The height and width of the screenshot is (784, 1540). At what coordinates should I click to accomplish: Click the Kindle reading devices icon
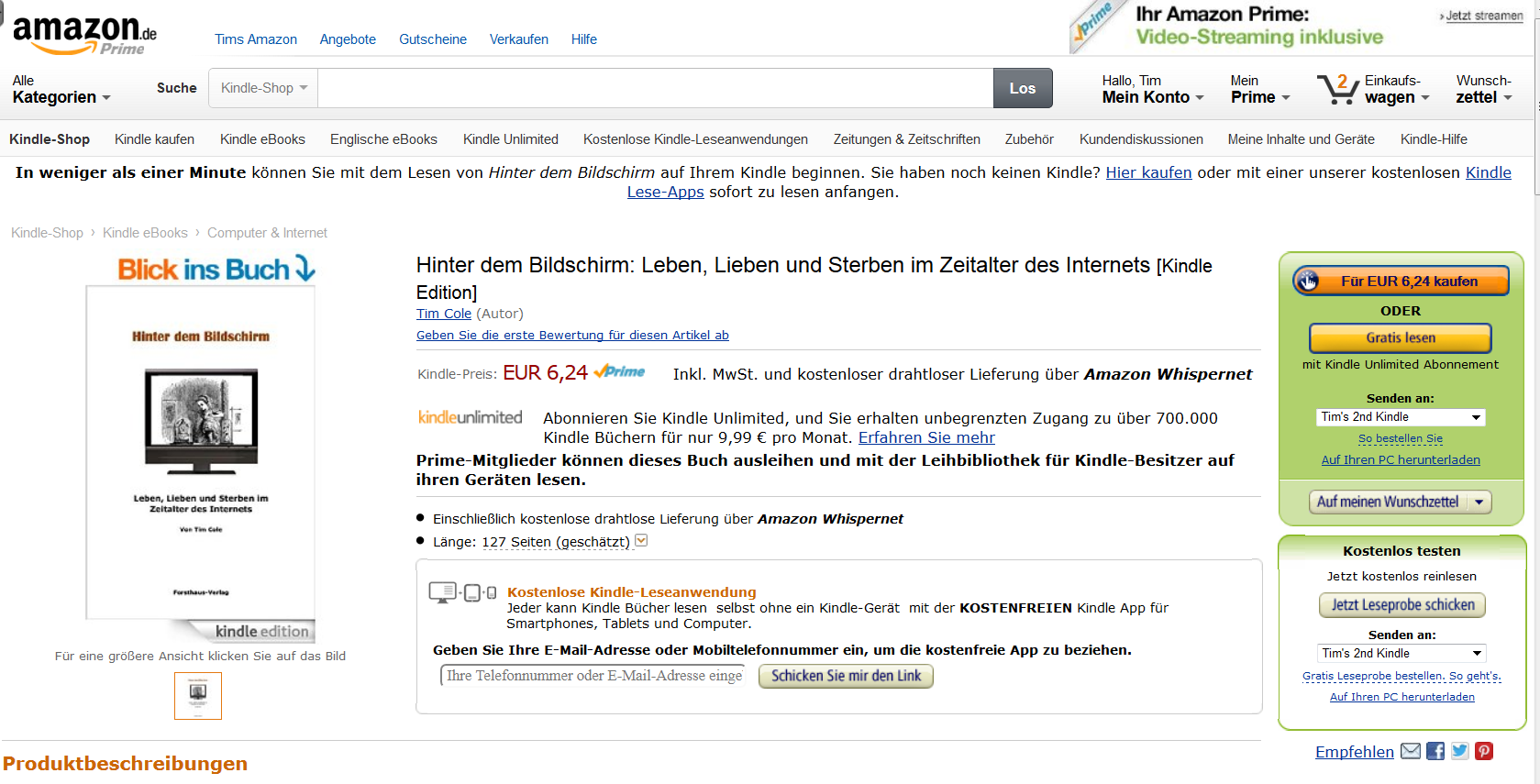(x=462, y=592)
